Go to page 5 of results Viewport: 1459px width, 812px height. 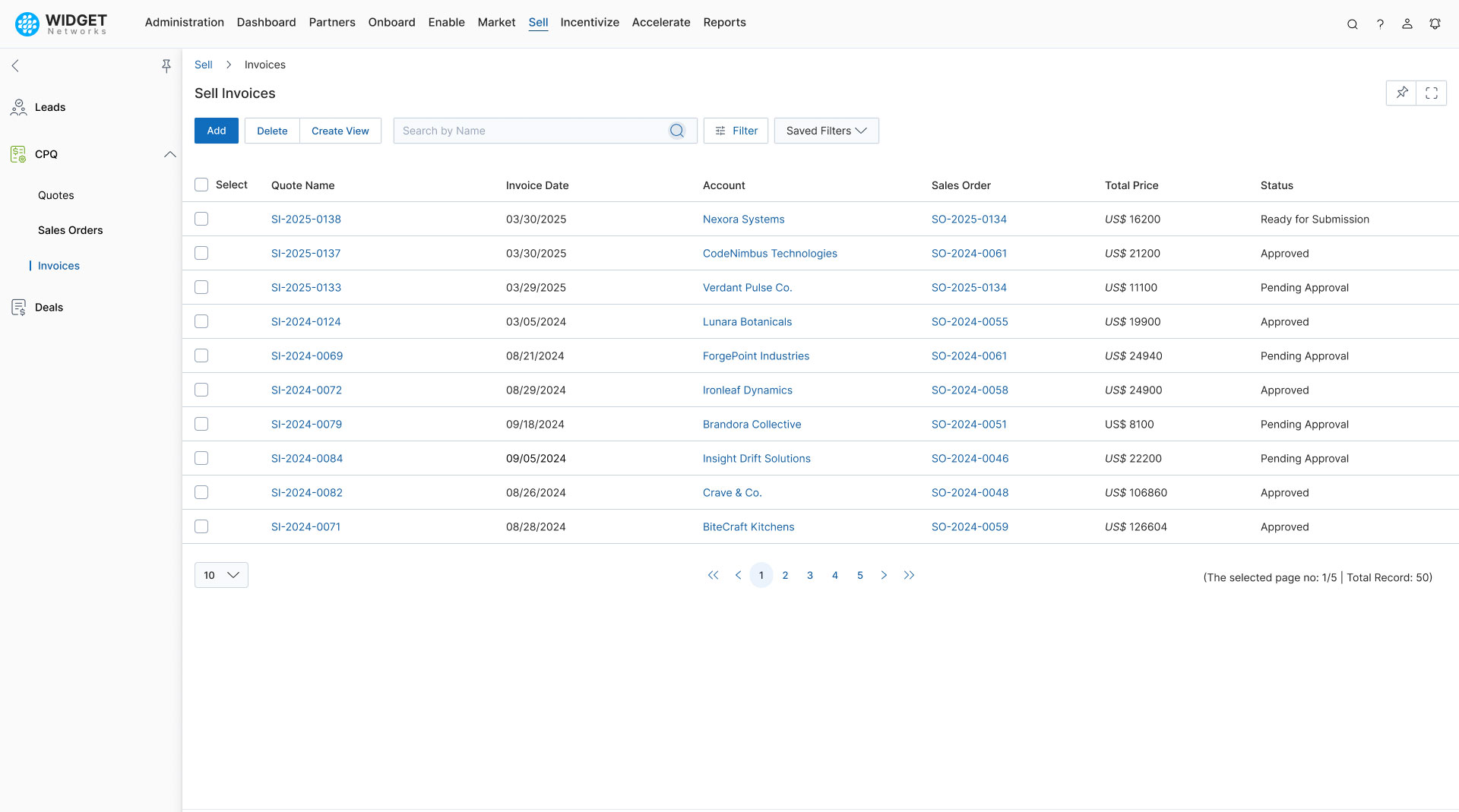860,576
